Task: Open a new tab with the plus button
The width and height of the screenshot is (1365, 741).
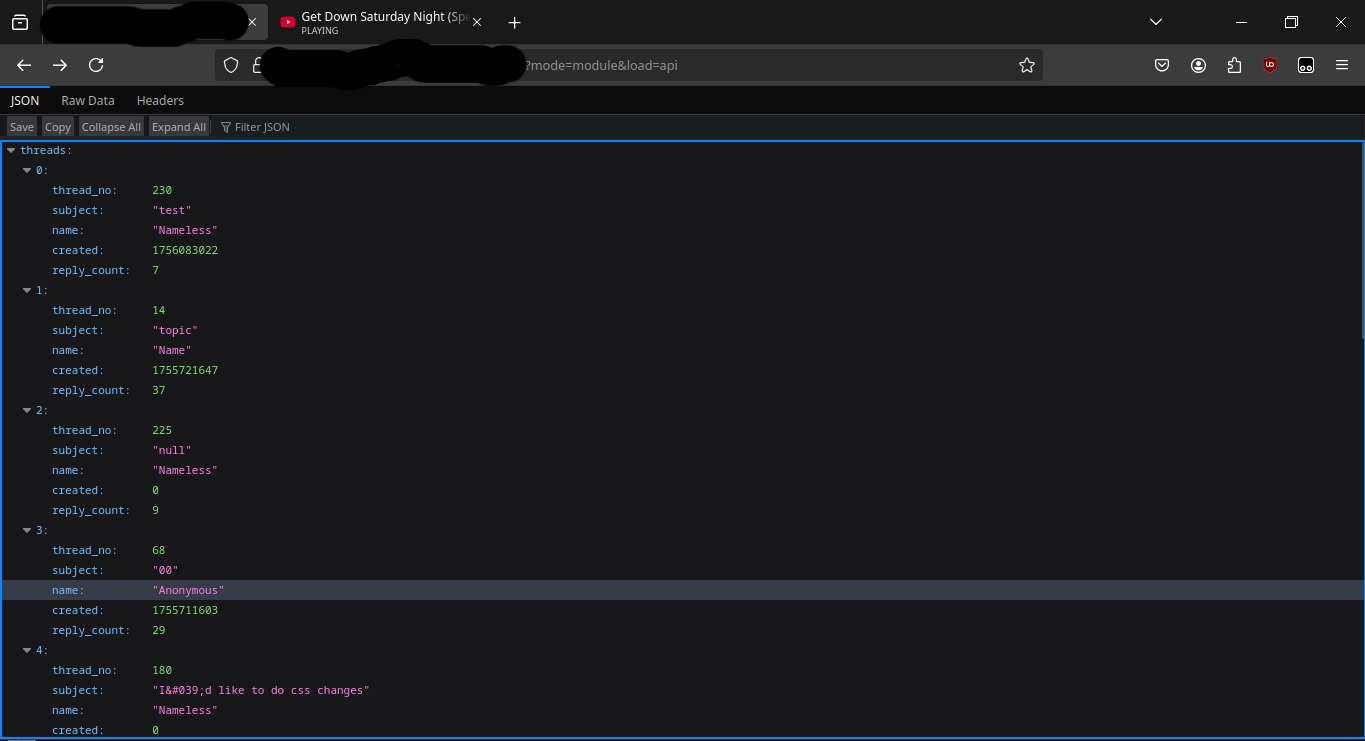Action: coord(514,22)
